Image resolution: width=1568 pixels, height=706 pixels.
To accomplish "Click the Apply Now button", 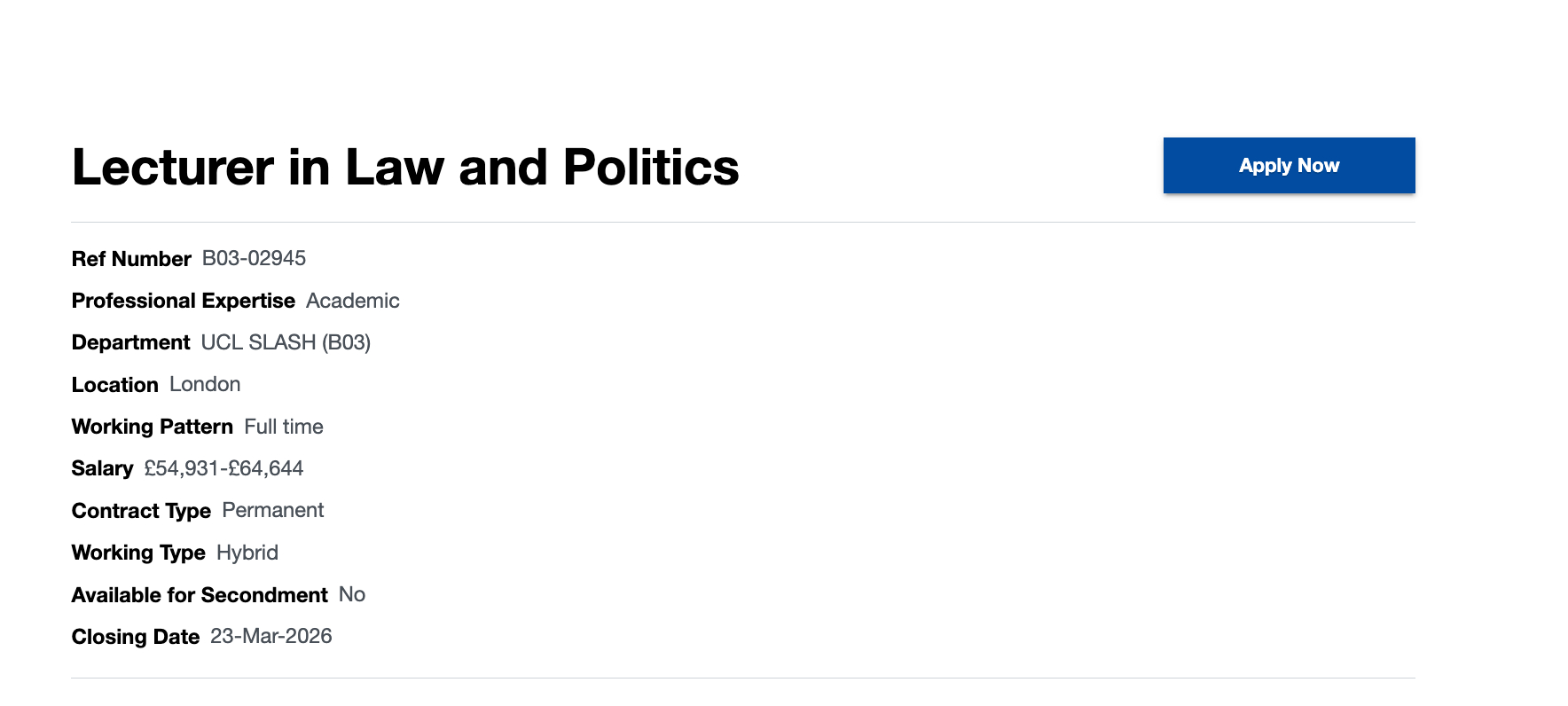I will click(x=1289, y=166).
